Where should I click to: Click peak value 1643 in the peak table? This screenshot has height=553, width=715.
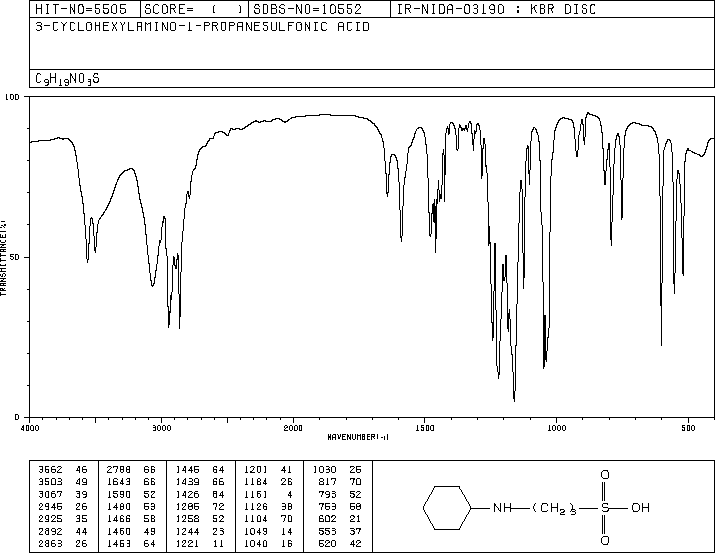point(119,481)
